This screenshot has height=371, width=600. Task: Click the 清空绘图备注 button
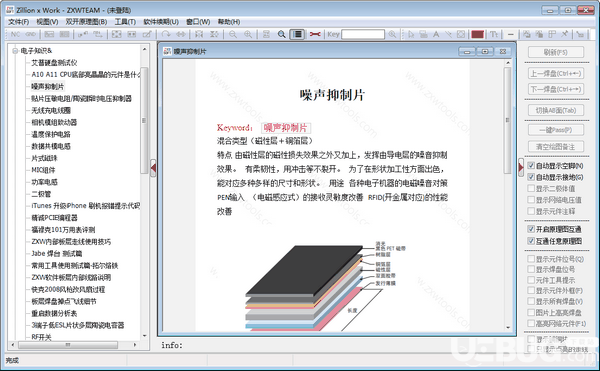pos(556,146)
